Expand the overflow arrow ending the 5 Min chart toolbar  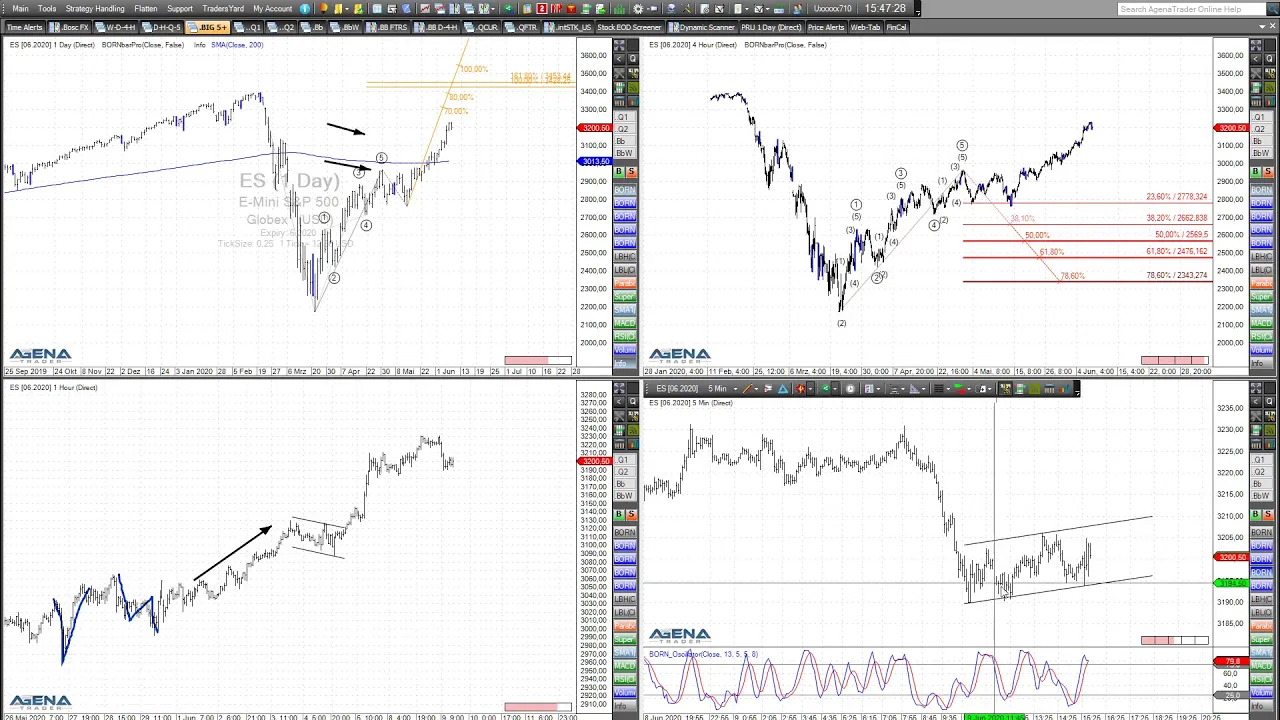click(x=1077, y=389)
